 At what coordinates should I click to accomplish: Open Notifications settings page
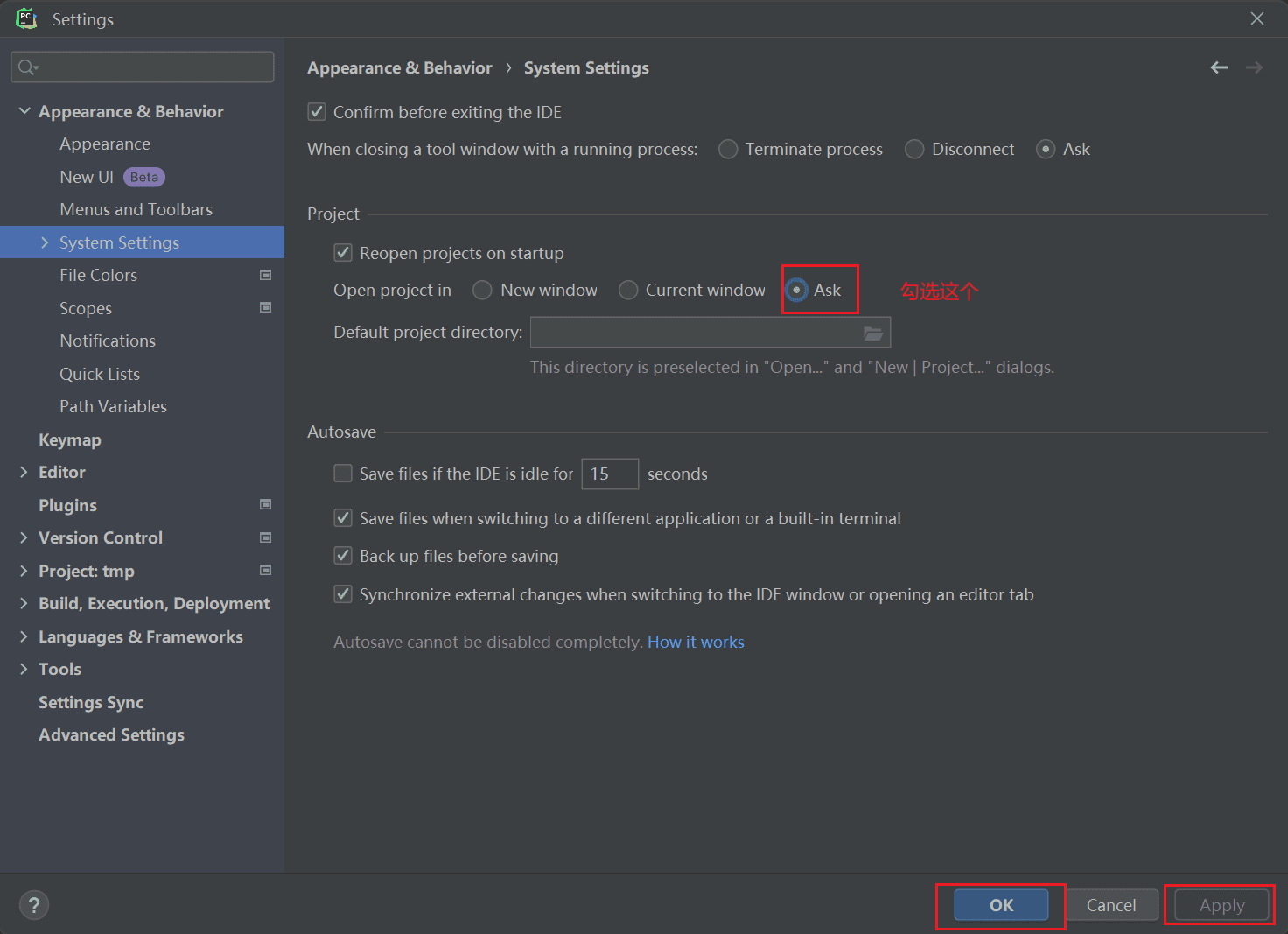click(108, 341)
